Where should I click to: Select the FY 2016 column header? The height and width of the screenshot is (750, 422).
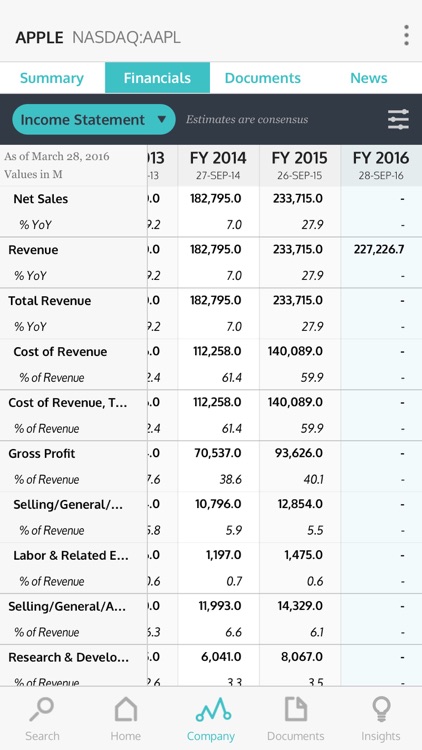pyautogui.click(x=381, y=165)
